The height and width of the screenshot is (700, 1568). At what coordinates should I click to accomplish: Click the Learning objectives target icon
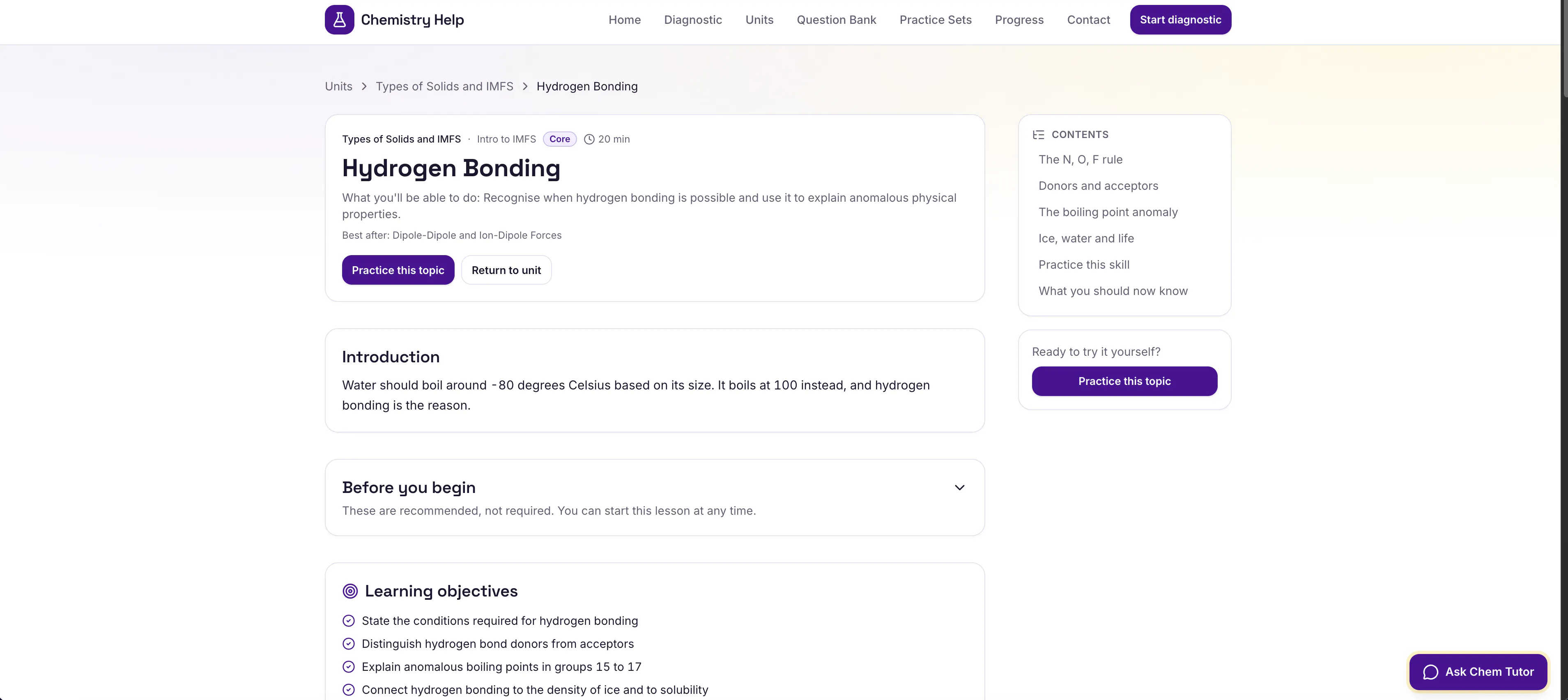pos(350,591)
